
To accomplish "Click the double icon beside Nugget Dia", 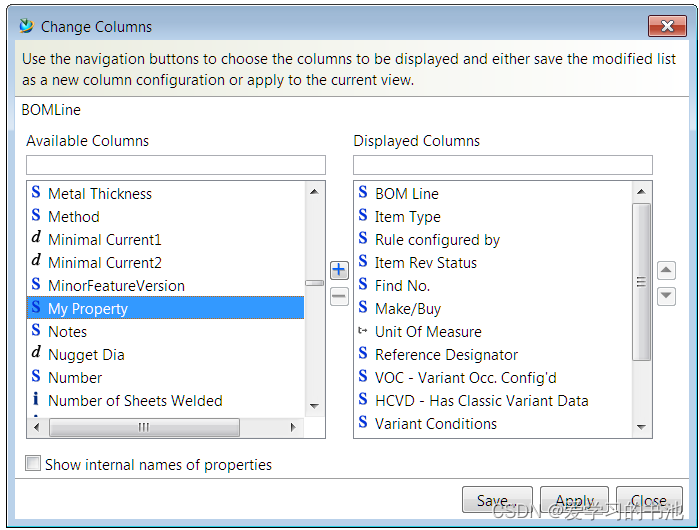I will tap(36, 354).
